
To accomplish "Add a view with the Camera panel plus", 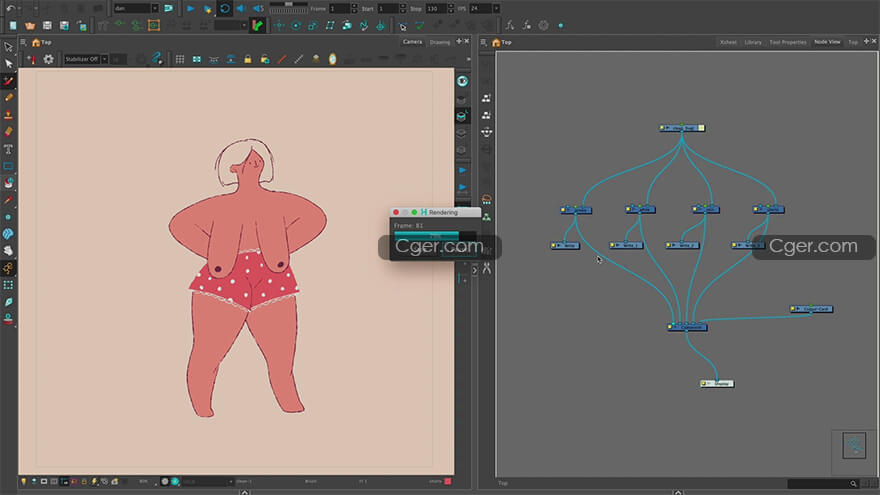I will [x=459, y=42].
